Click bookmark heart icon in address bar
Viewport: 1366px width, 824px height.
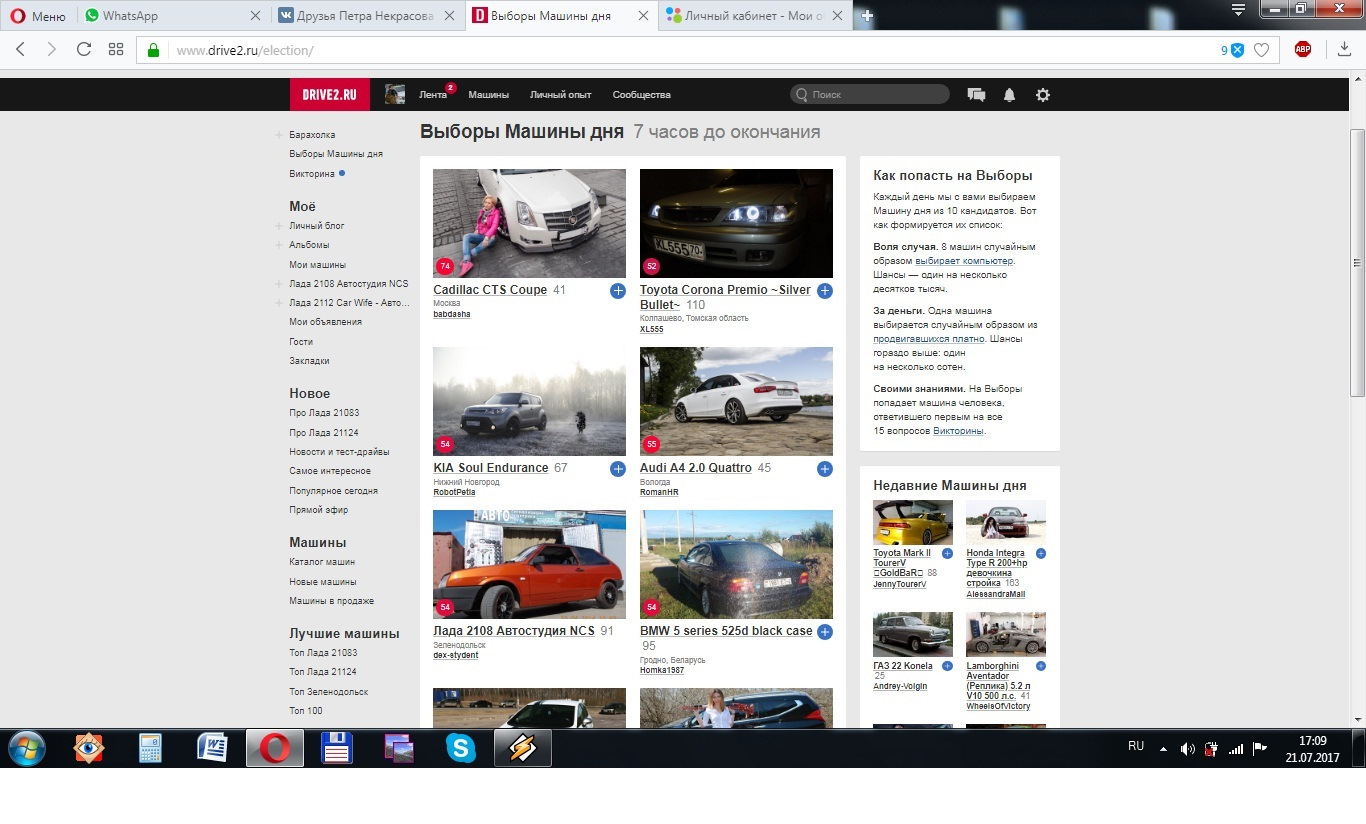pyautogui.click(x=1262, y=50)
